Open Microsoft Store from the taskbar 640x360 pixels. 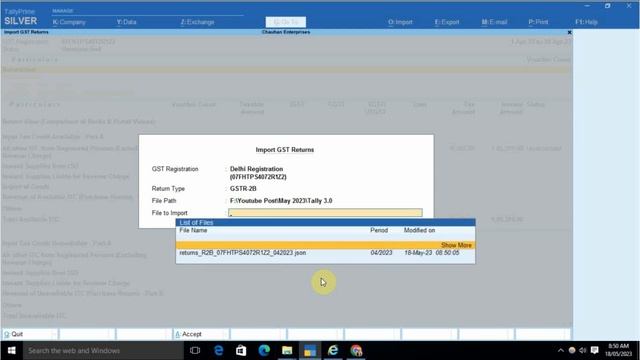pos(241,351)
